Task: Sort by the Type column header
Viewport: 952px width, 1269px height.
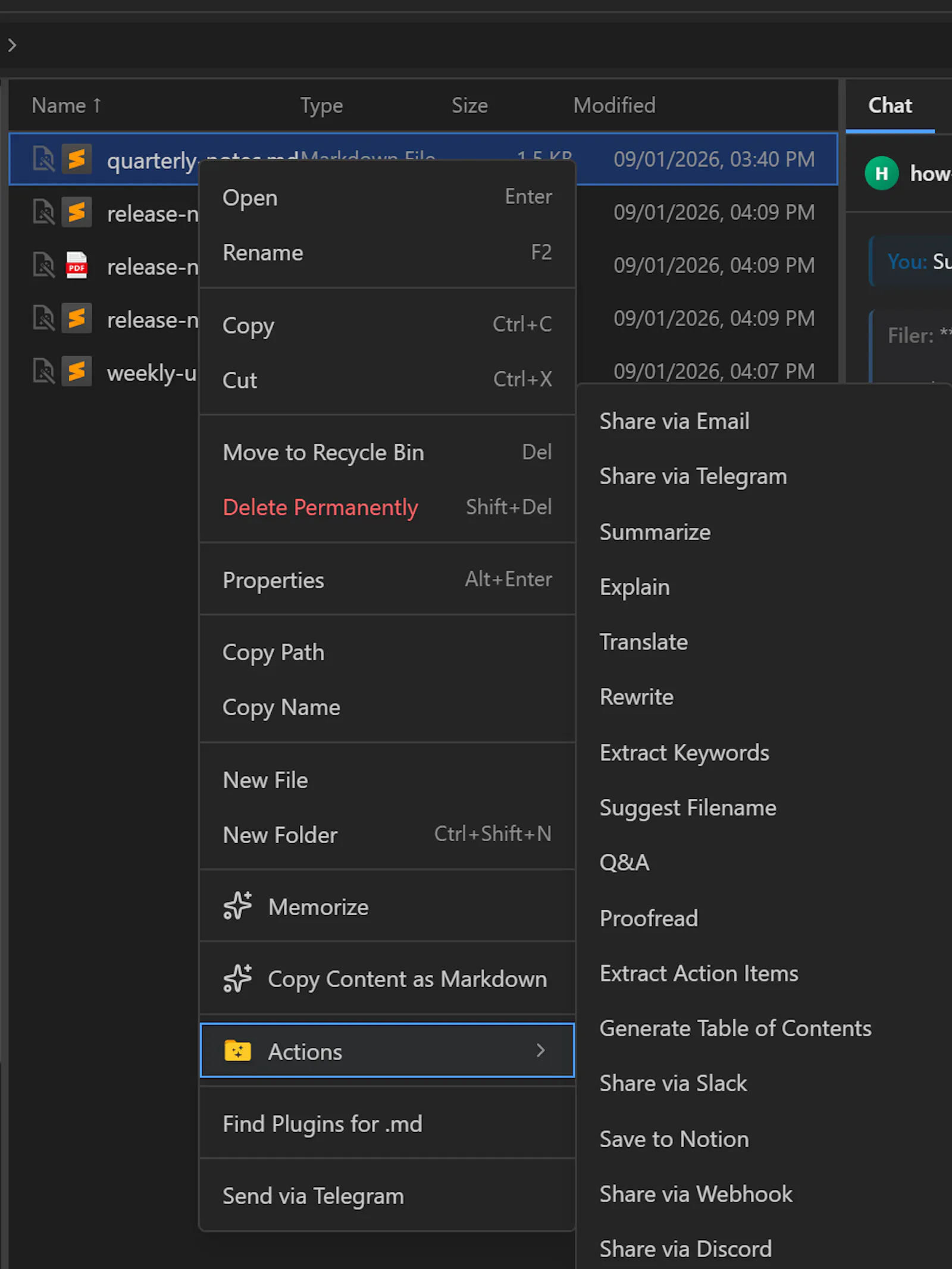Action: (x=321, y=105)
